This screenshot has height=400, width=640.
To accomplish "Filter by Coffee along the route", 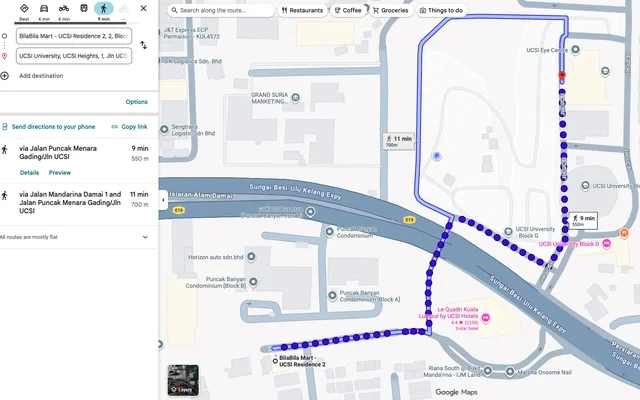I will point(348,10).
